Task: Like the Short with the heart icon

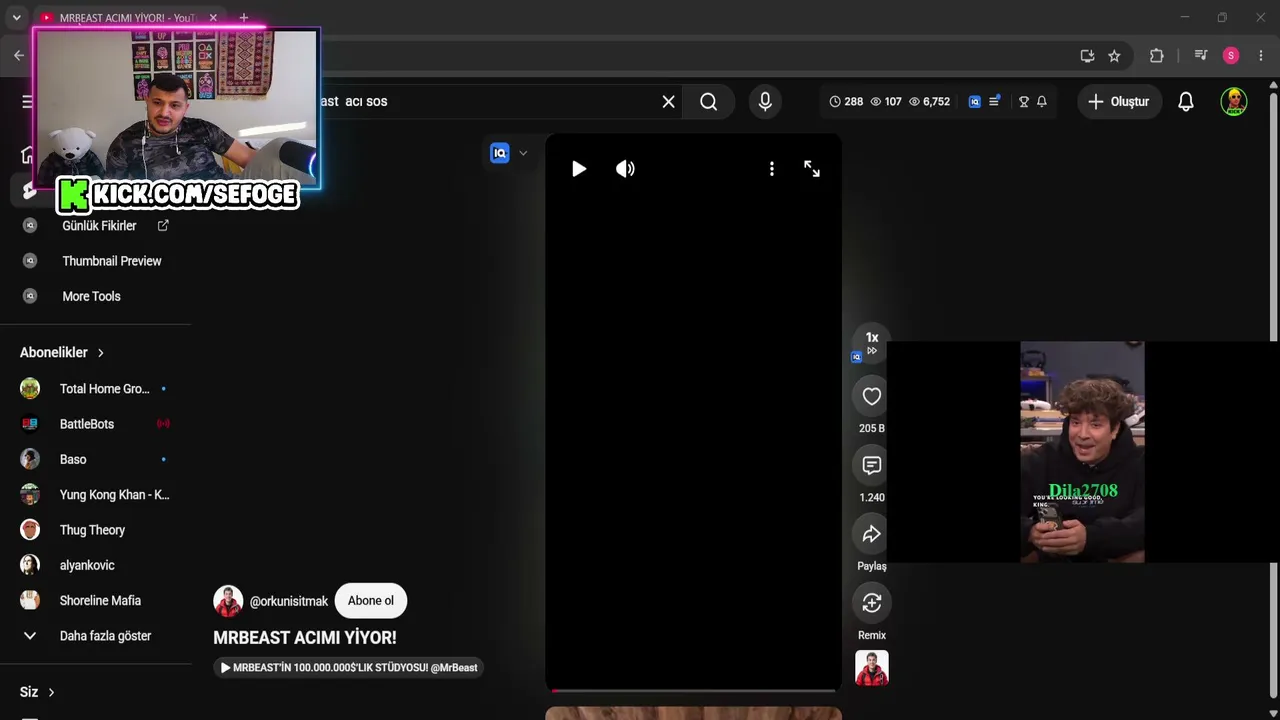Action: 872,396
